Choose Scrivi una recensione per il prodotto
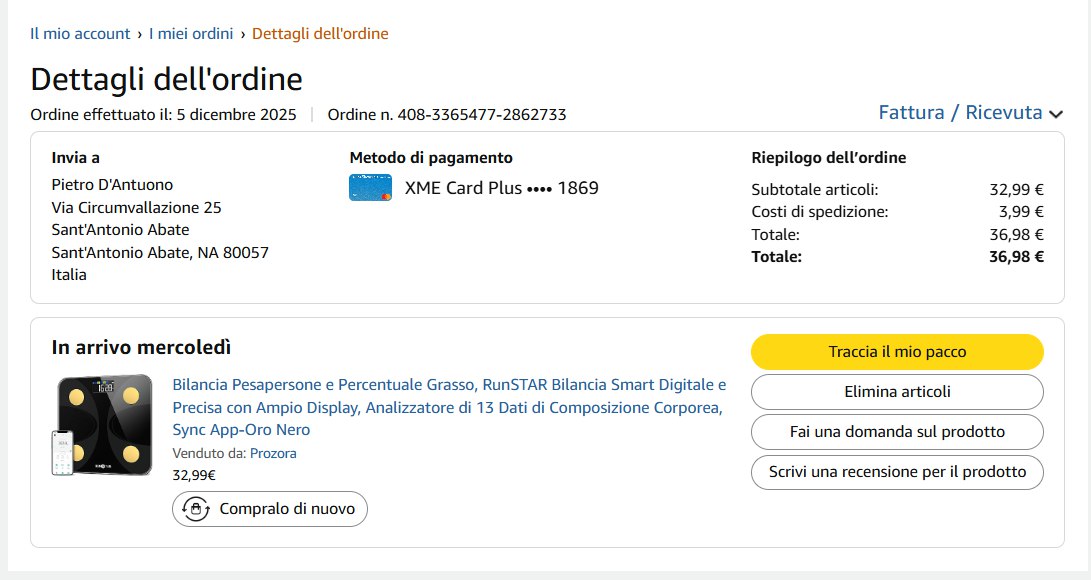 (x=897, y=472)
